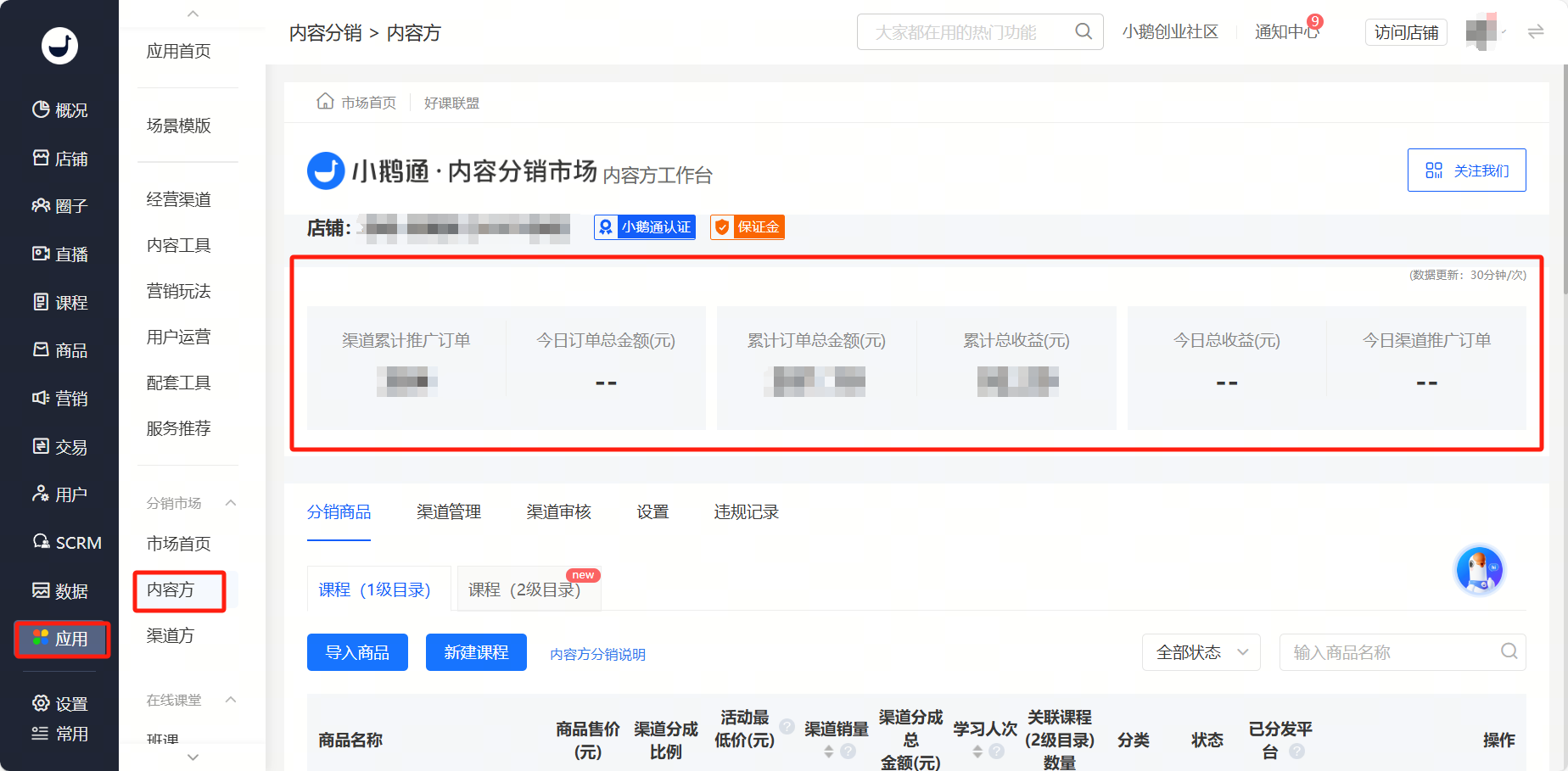This screenshot has width=1568, height=771.
Task: Open 店铺 shop section in sidebar
Action: [x=59, y=159]
